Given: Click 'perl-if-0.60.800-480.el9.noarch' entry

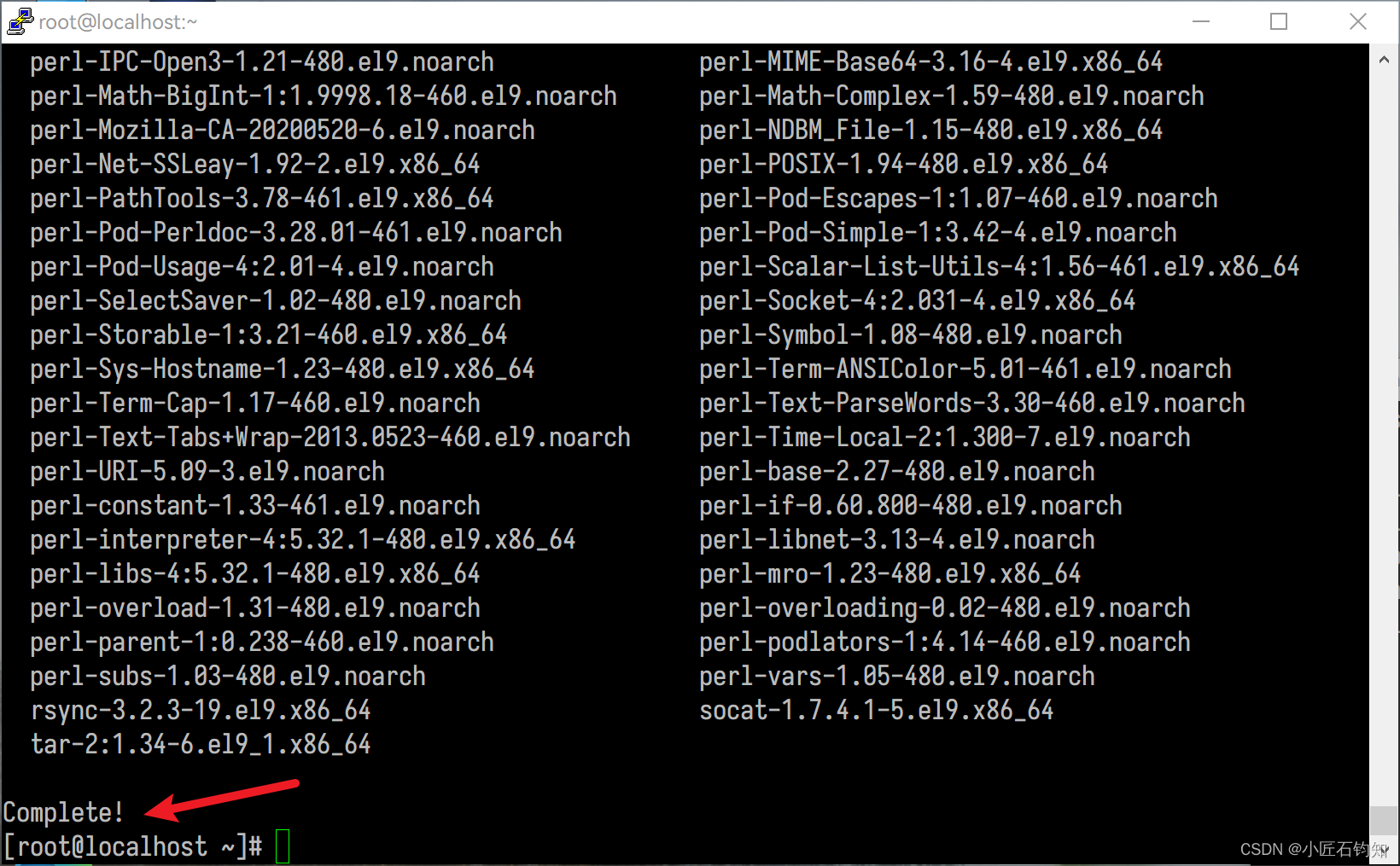Looking at the screenshot, I should click(911, 506).
